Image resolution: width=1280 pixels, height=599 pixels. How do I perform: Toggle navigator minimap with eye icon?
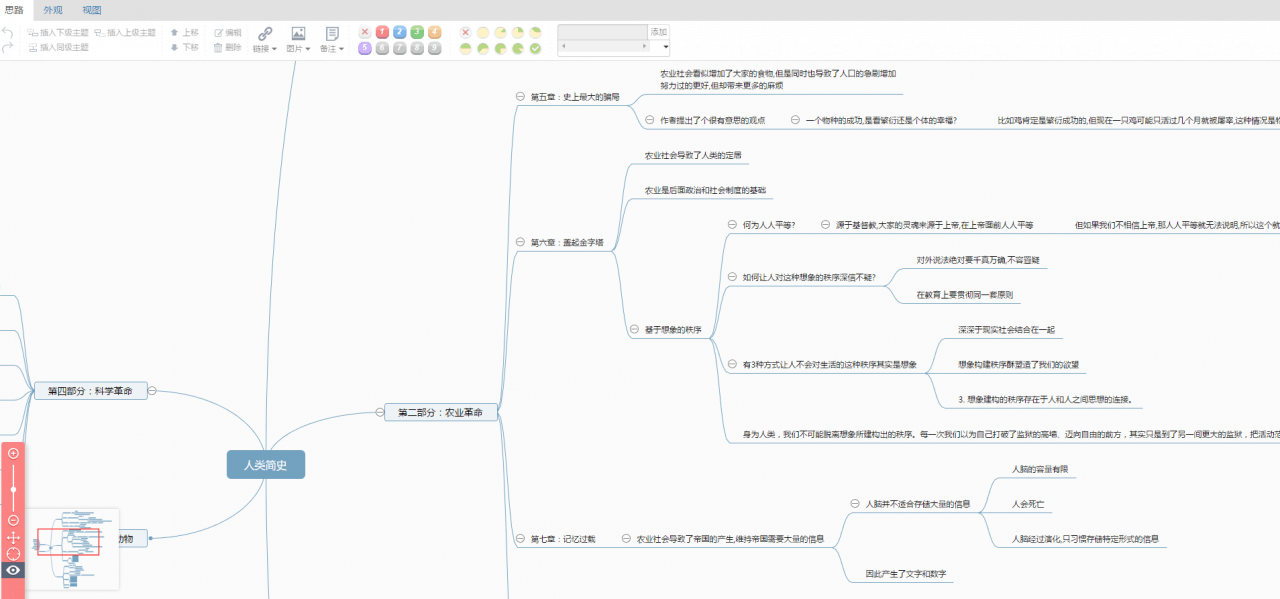tap(13, 570)
